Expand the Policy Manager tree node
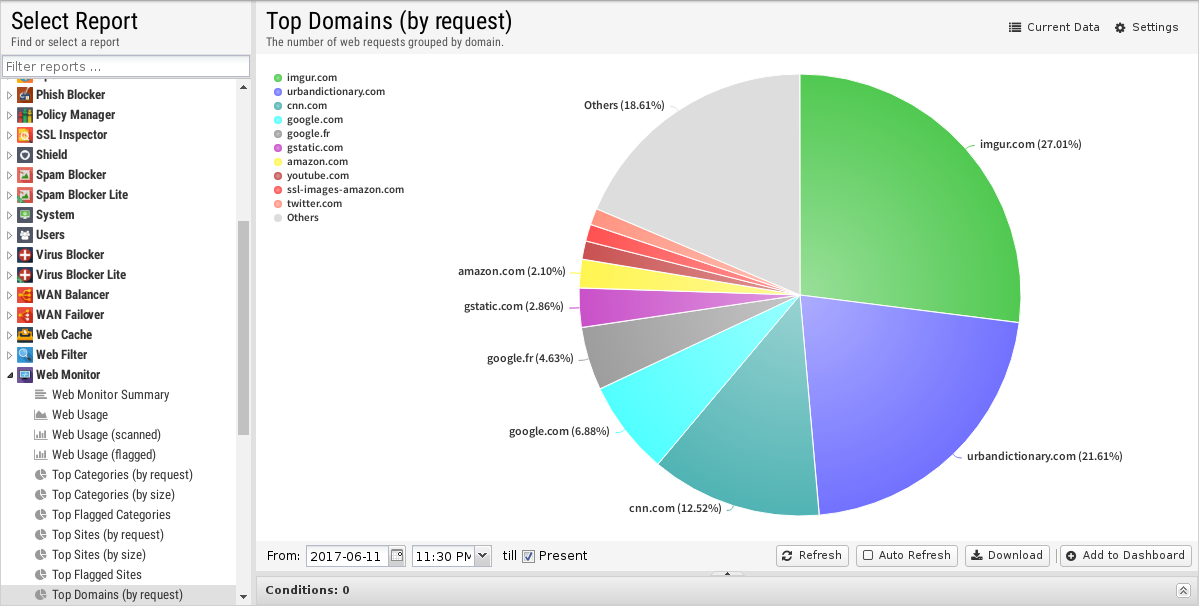This screenshot has width=1199, height=606. (9, 115)
